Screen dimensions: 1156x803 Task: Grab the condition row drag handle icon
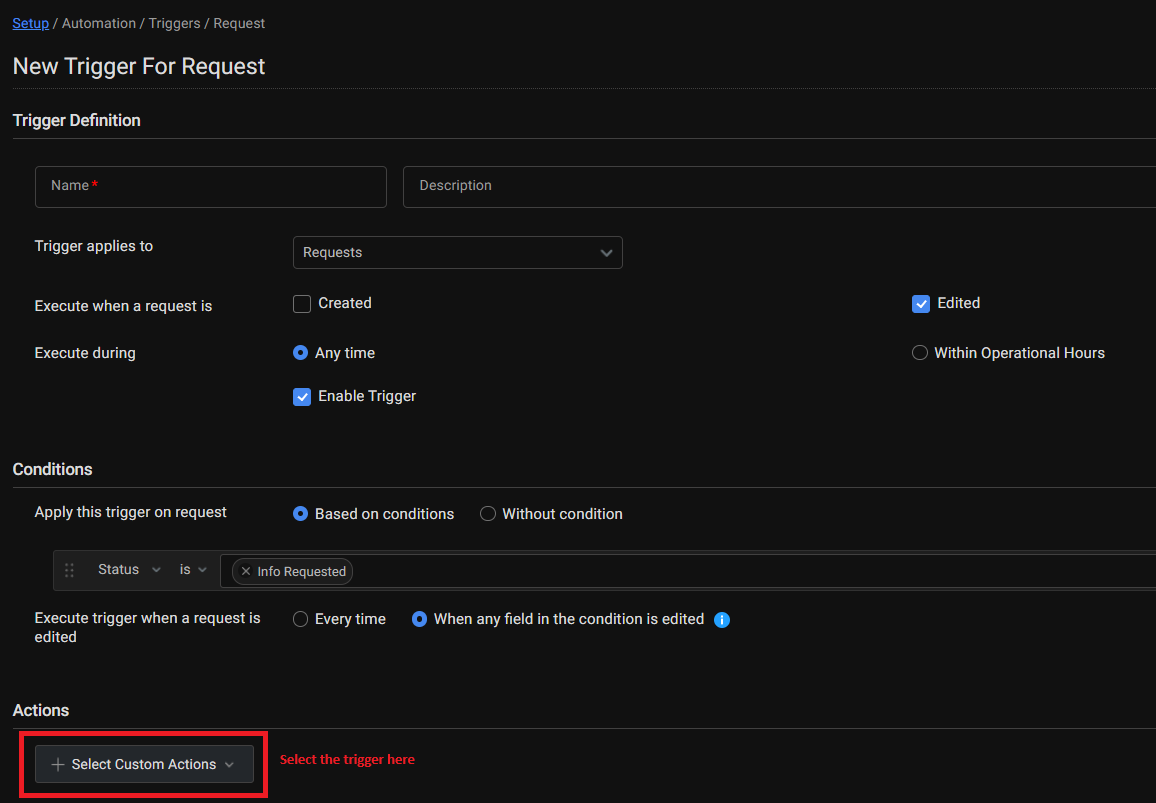(x=69, y=570)
